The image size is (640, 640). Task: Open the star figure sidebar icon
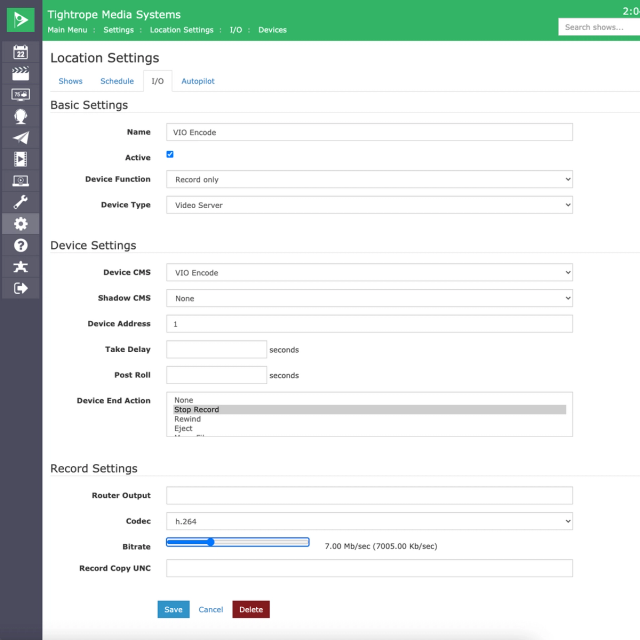point(20,267)
